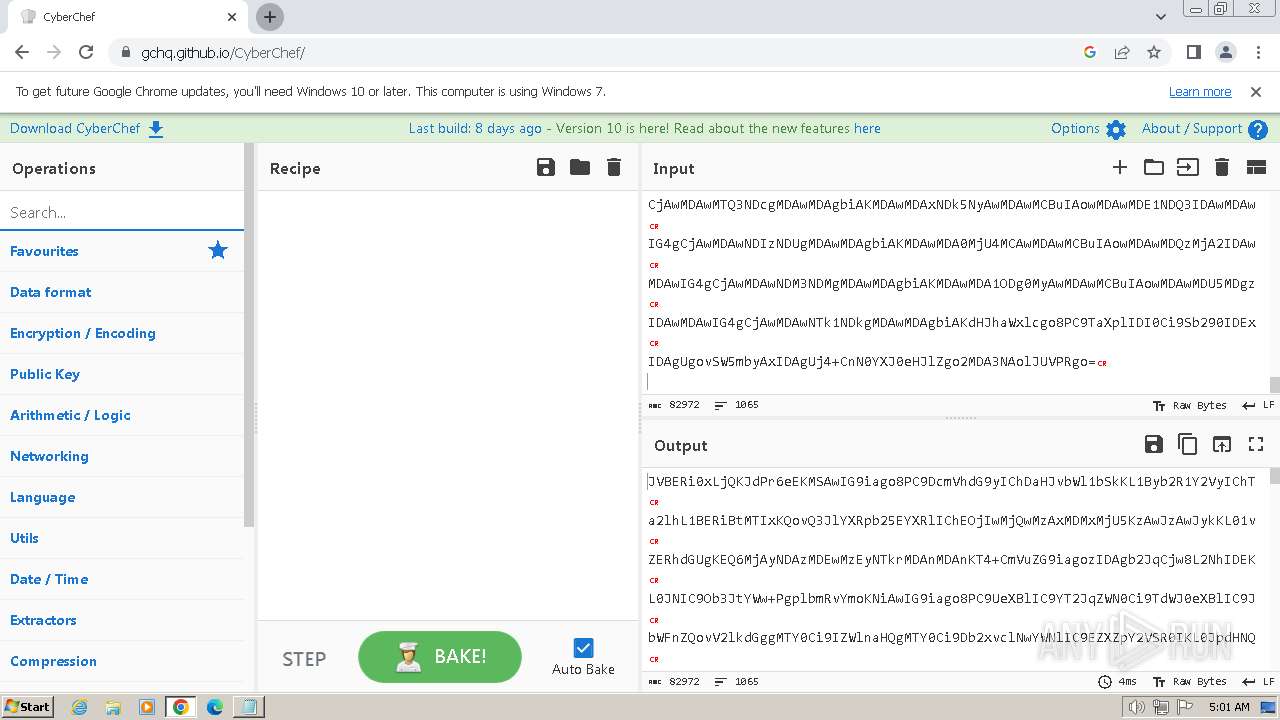Viewport: 1280px width, 720px height.
Task: Expand the Language category
Action: tap(122, 497)
